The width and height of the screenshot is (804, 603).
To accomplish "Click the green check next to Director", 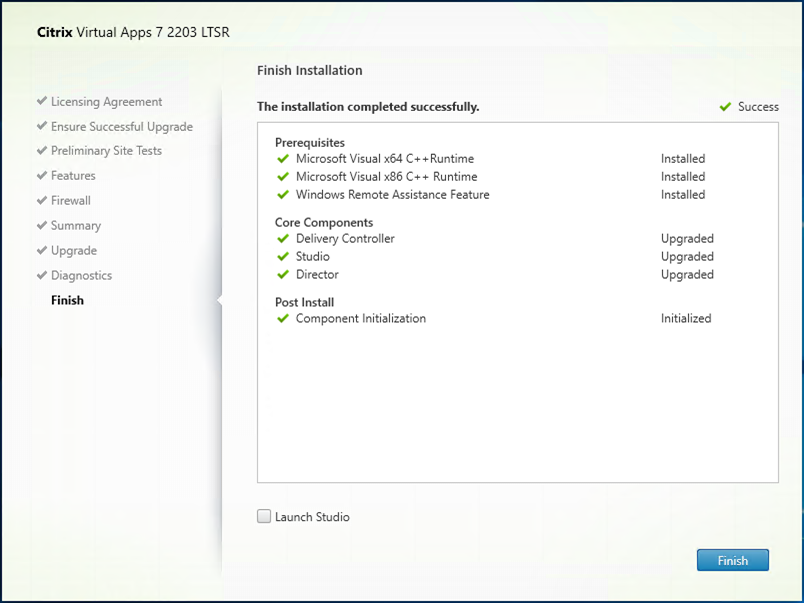I will tap(283, 275).
